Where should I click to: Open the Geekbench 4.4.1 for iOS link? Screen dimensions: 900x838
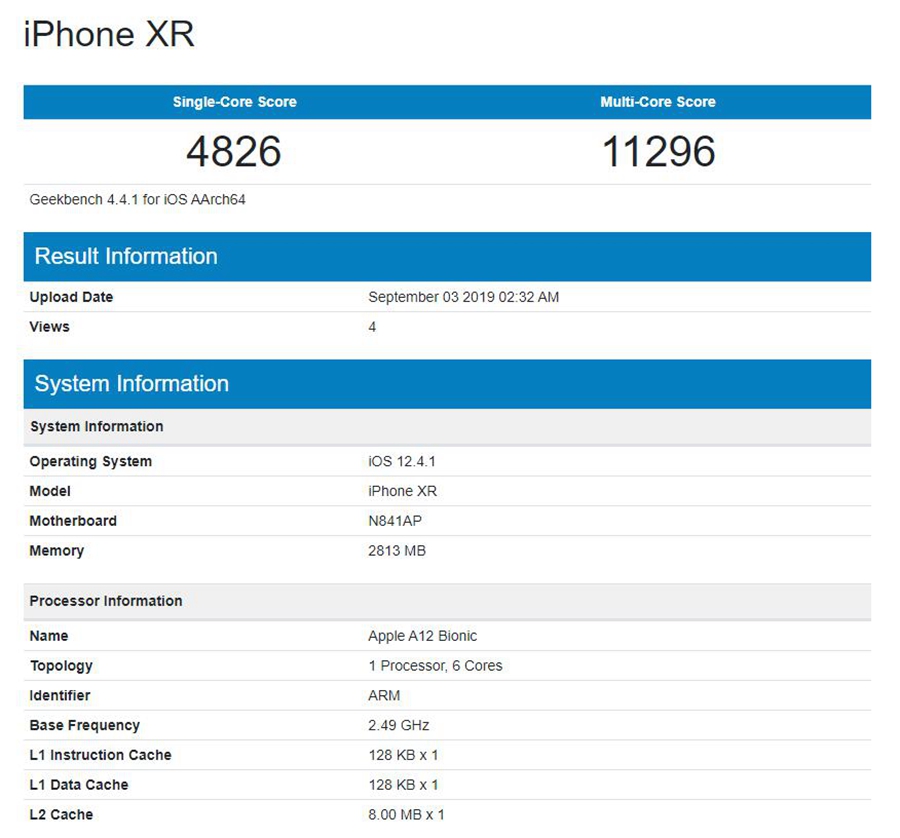coord(135,199)
